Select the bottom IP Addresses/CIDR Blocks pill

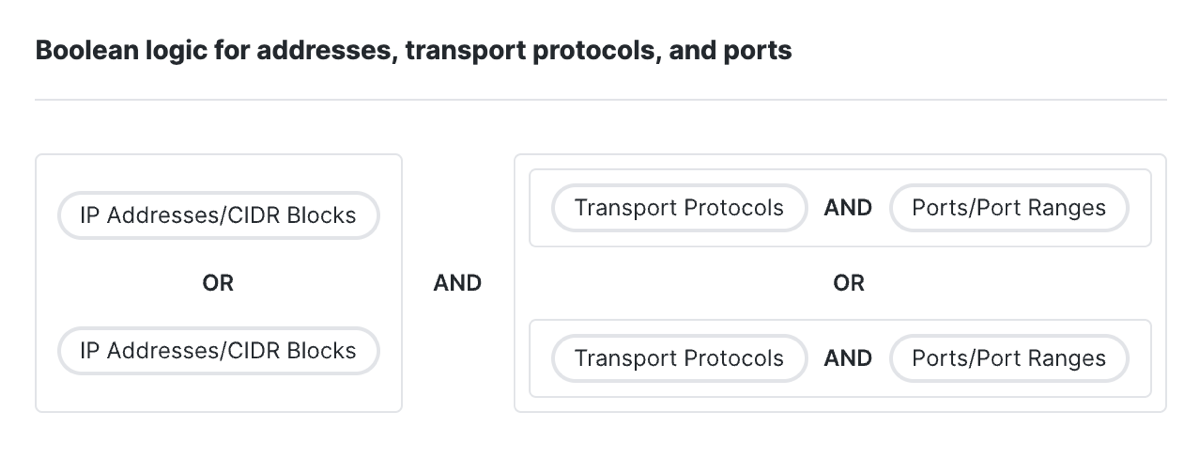[218, 351]
